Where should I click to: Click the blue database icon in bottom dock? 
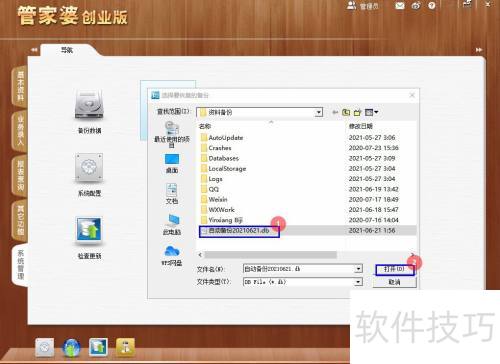pyautogui.click(x=98, y=347)
